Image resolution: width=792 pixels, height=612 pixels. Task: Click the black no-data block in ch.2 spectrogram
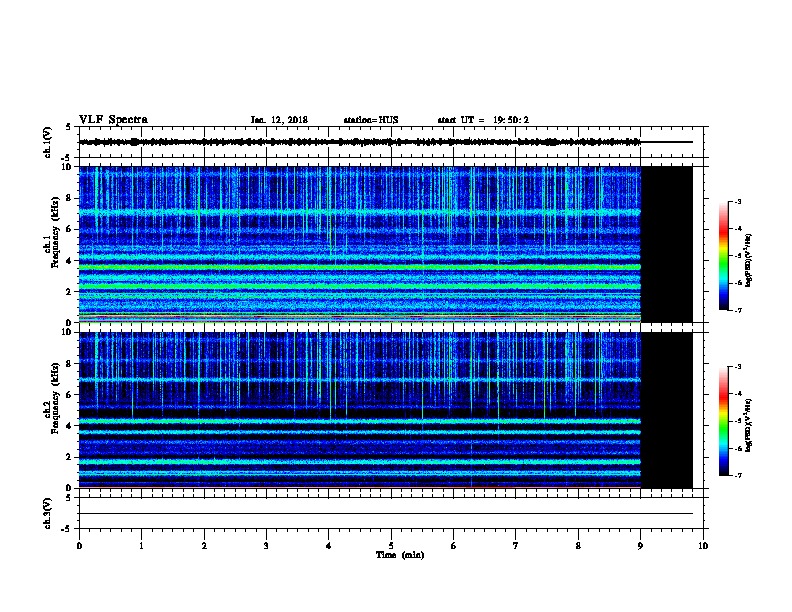tap(667, 410)
